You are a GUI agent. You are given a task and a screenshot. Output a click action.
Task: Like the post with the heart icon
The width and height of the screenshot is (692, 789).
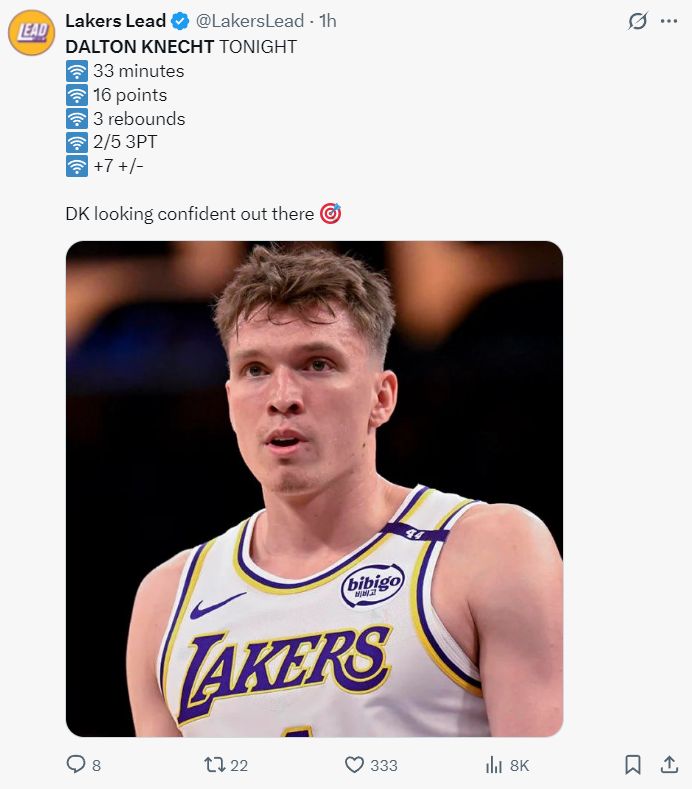(353, 764)
